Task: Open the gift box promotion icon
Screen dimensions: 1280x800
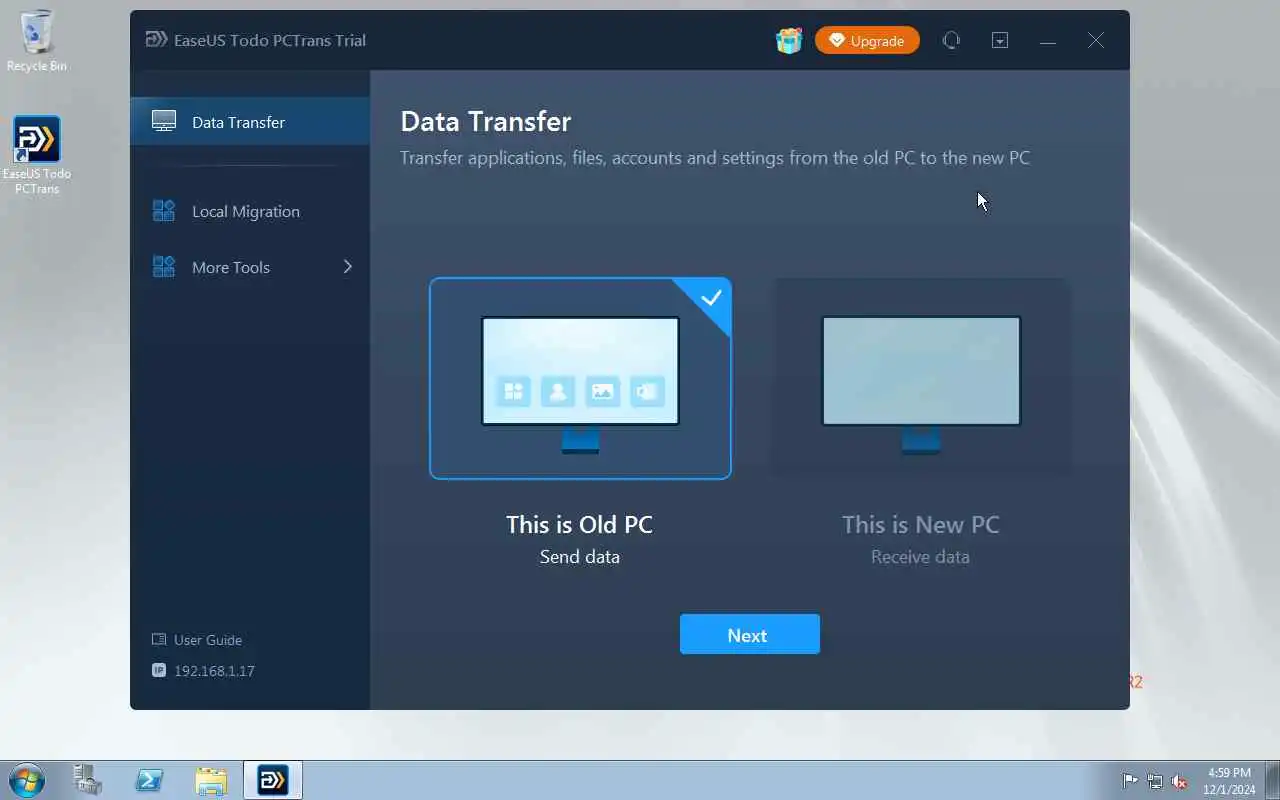Action: coord(789,40)
